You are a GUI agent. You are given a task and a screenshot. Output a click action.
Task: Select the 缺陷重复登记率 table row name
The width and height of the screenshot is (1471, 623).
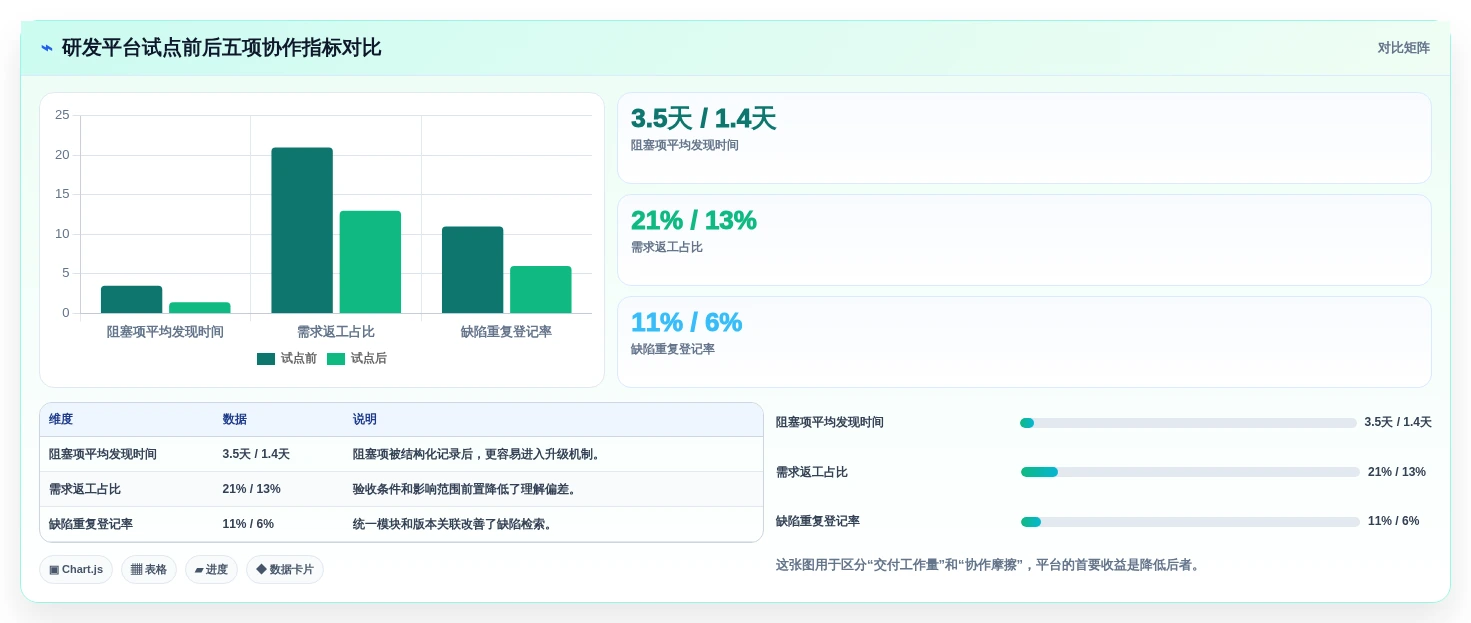click(x=91, y=524)
